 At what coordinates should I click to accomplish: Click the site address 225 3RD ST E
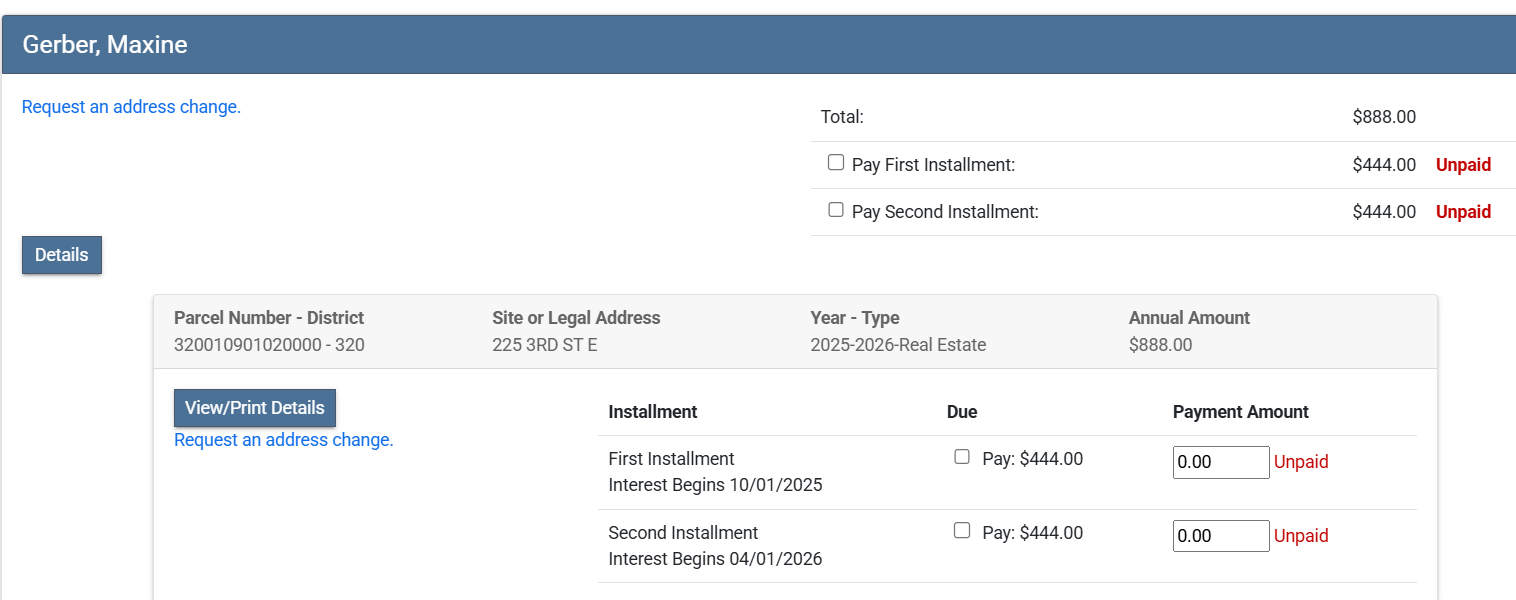click(545, 346)
